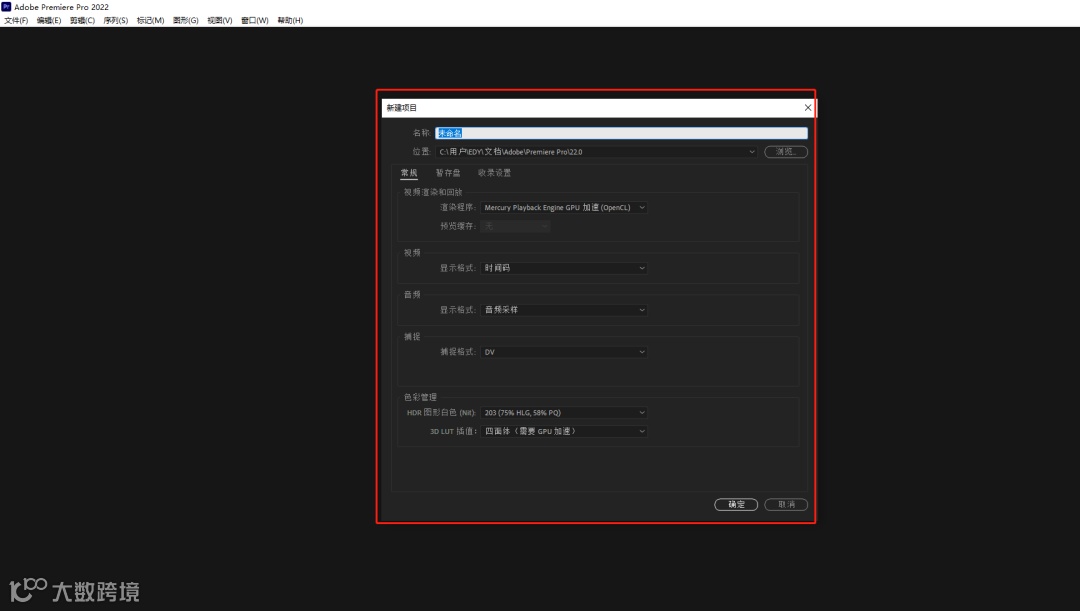Image resolution: width=1080 pixels, height=611 pixels.
Task: Open the 视图(V) menu
Action: click(x=220, y=21)
